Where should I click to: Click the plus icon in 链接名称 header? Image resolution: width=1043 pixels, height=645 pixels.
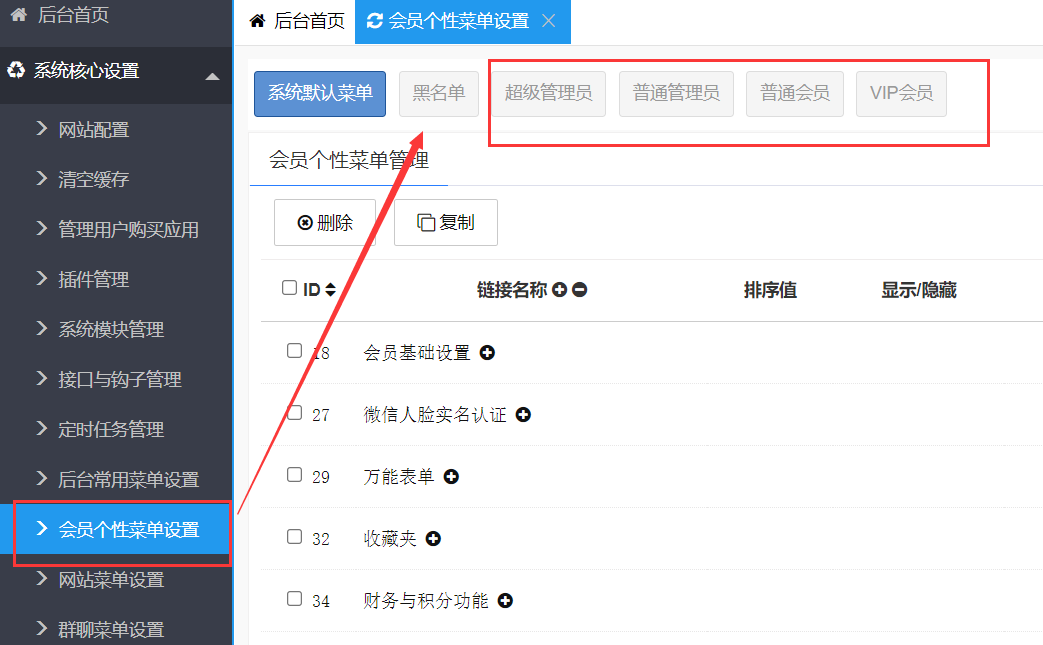pyautogui.click(x=560, y=290)
